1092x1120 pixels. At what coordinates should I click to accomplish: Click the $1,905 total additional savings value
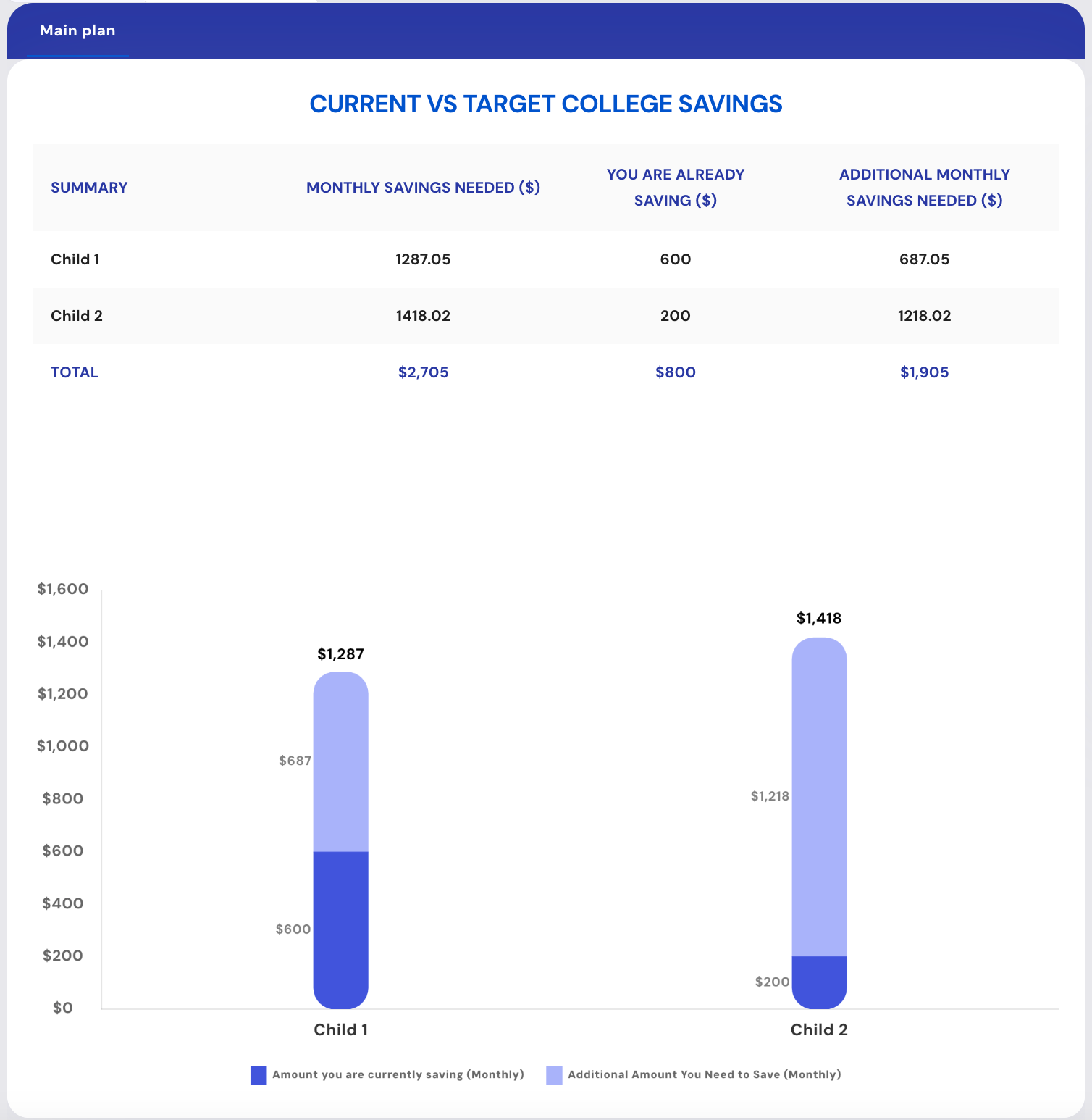[x=924, y=372]
